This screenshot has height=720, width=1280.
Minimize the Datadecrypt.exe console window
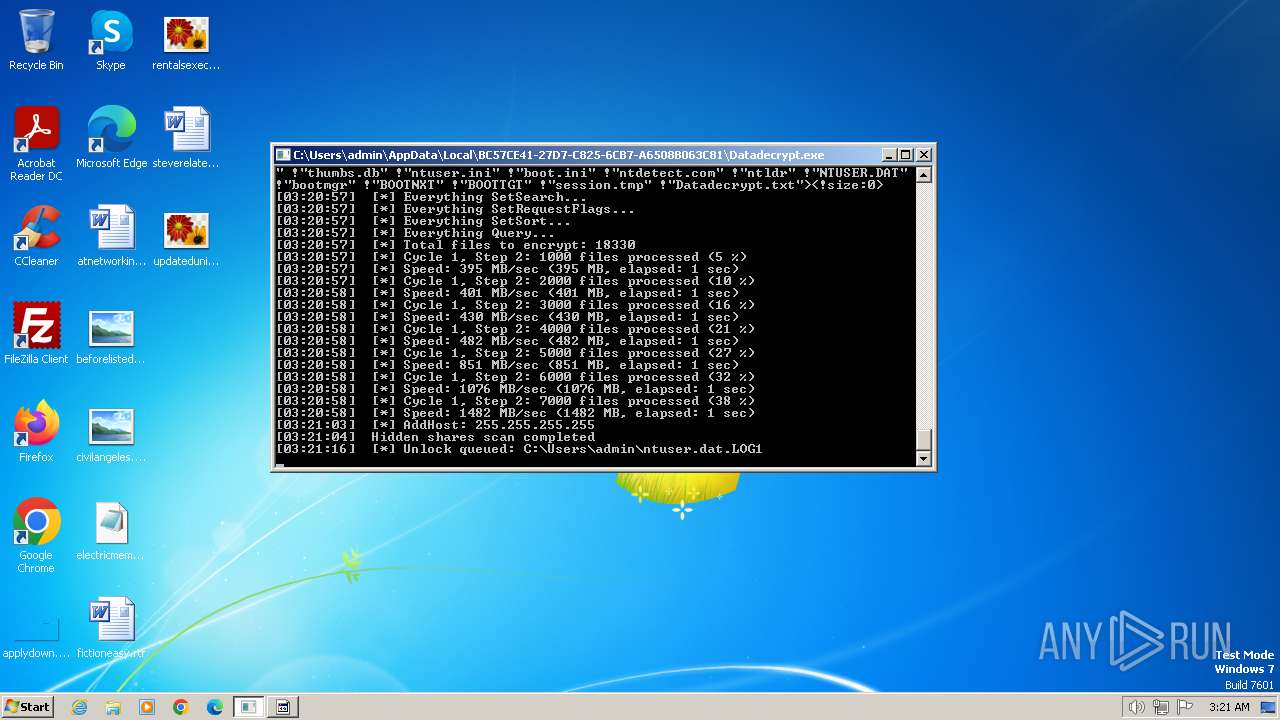(889, 155)
